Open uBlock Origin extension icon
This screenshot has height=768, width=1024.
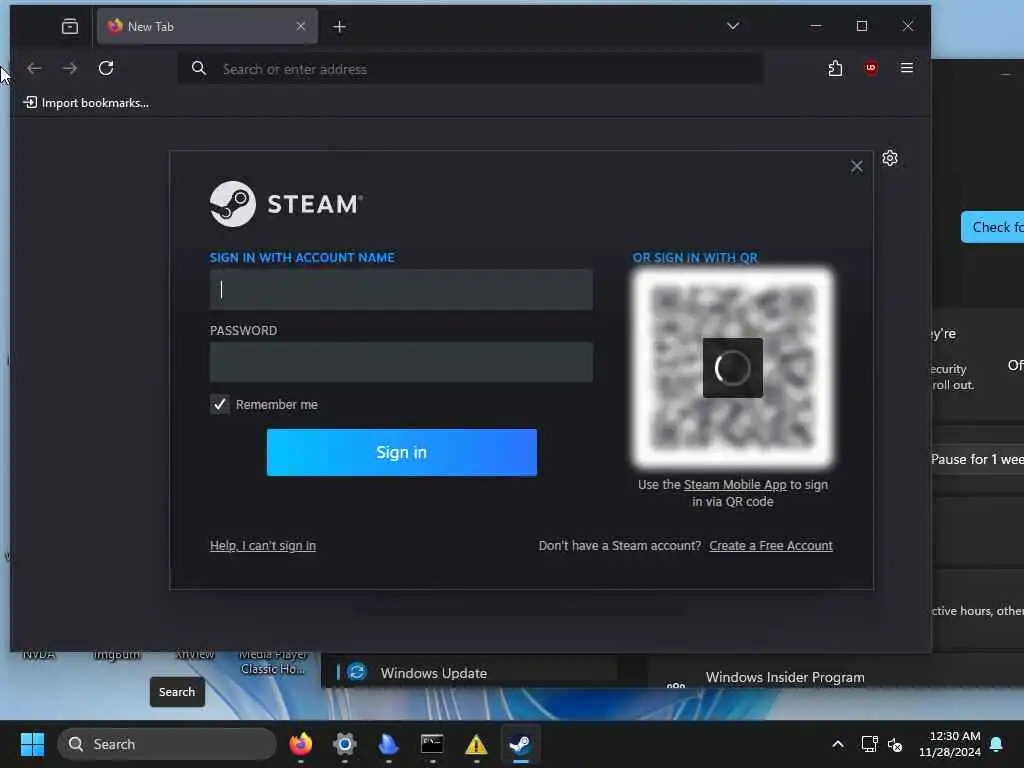click(x=871, y=68)
